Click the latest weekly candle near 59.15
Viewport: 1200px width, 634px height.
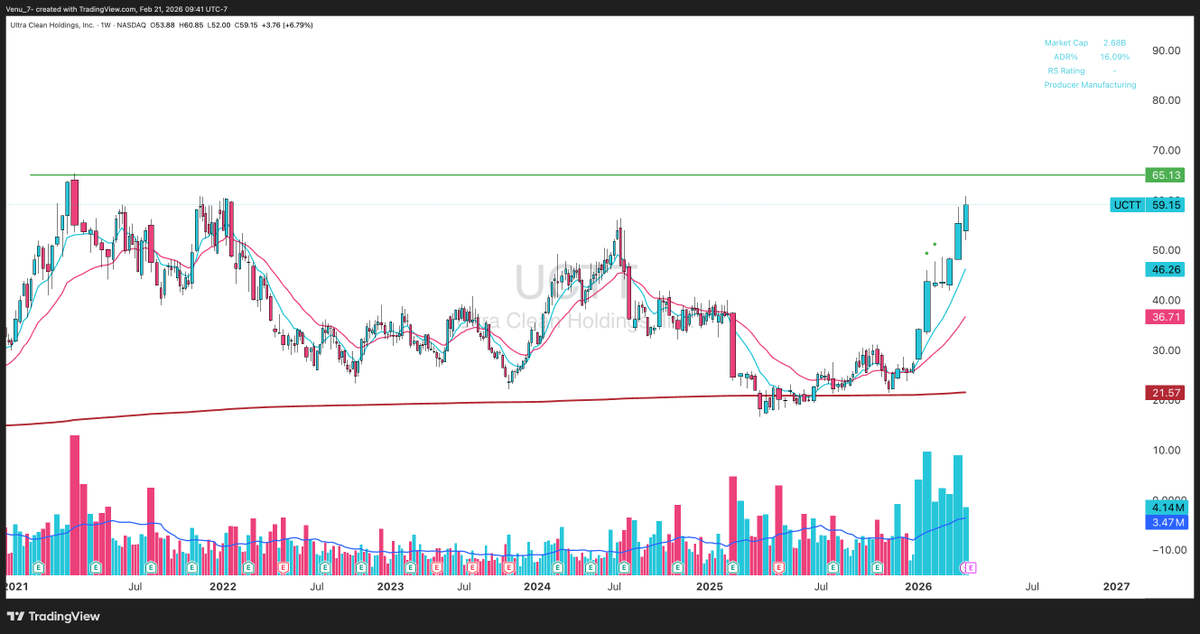pos(966,218)
